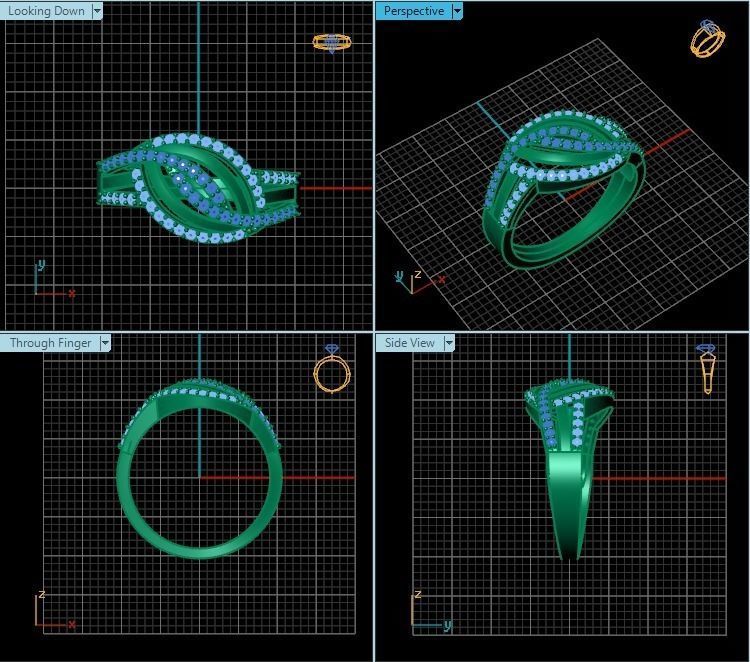Select the ring profile in Side View viewport
This screenshot has height=662, width=750.
(569, 470)
